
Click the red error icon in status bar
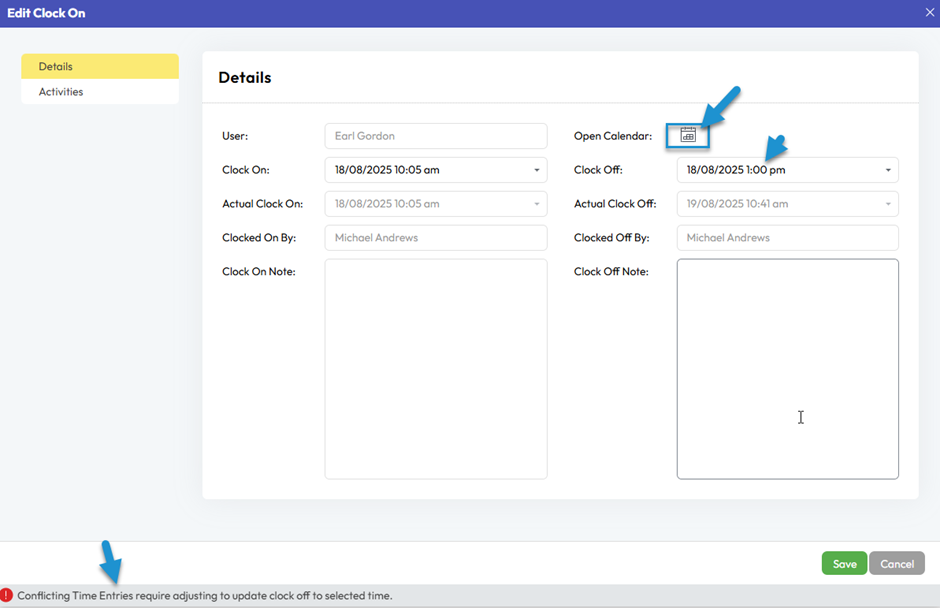coord(7,595)
